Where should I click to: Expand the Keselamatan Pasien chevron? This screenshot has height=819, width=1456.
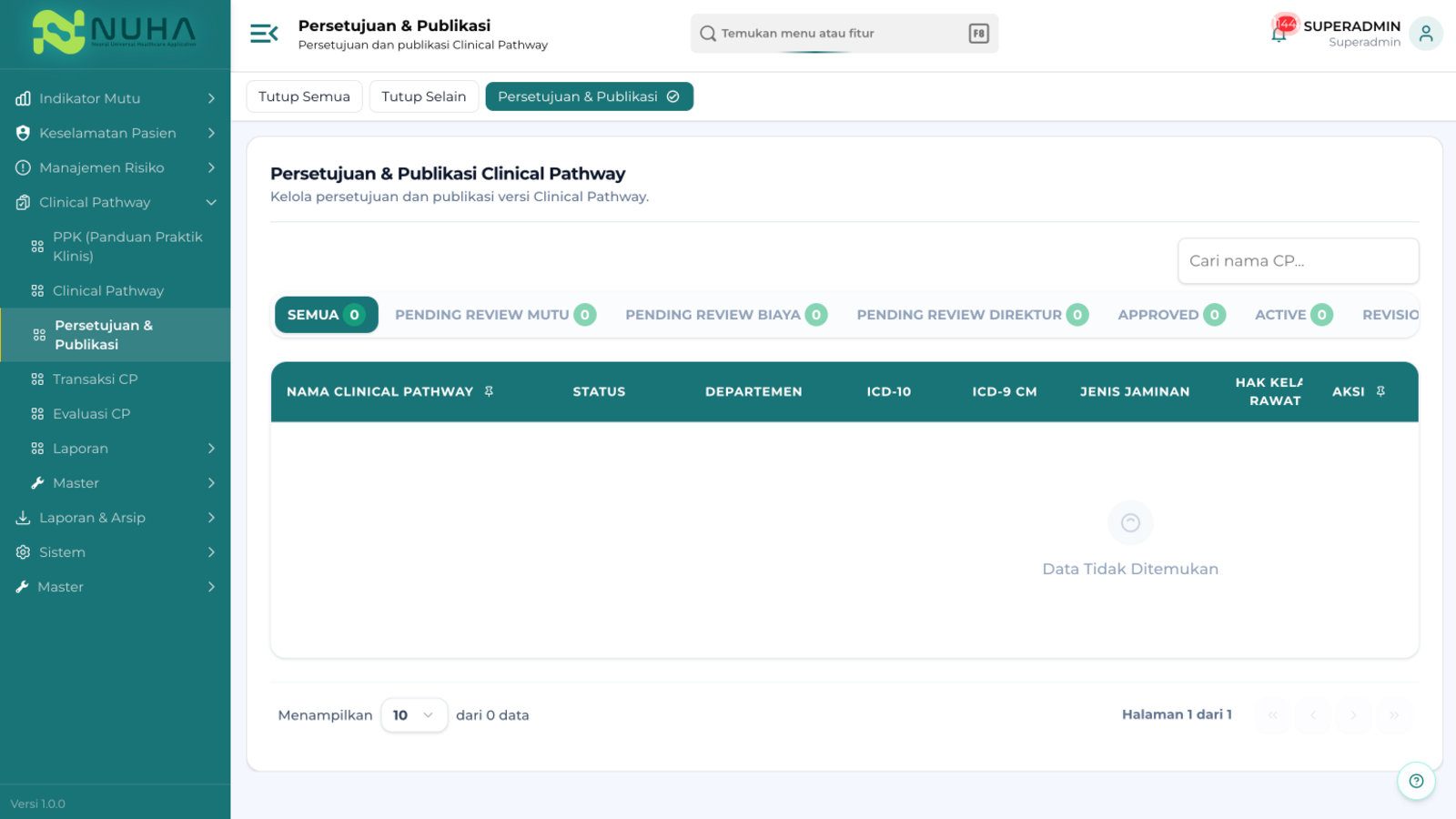[211, 133]
